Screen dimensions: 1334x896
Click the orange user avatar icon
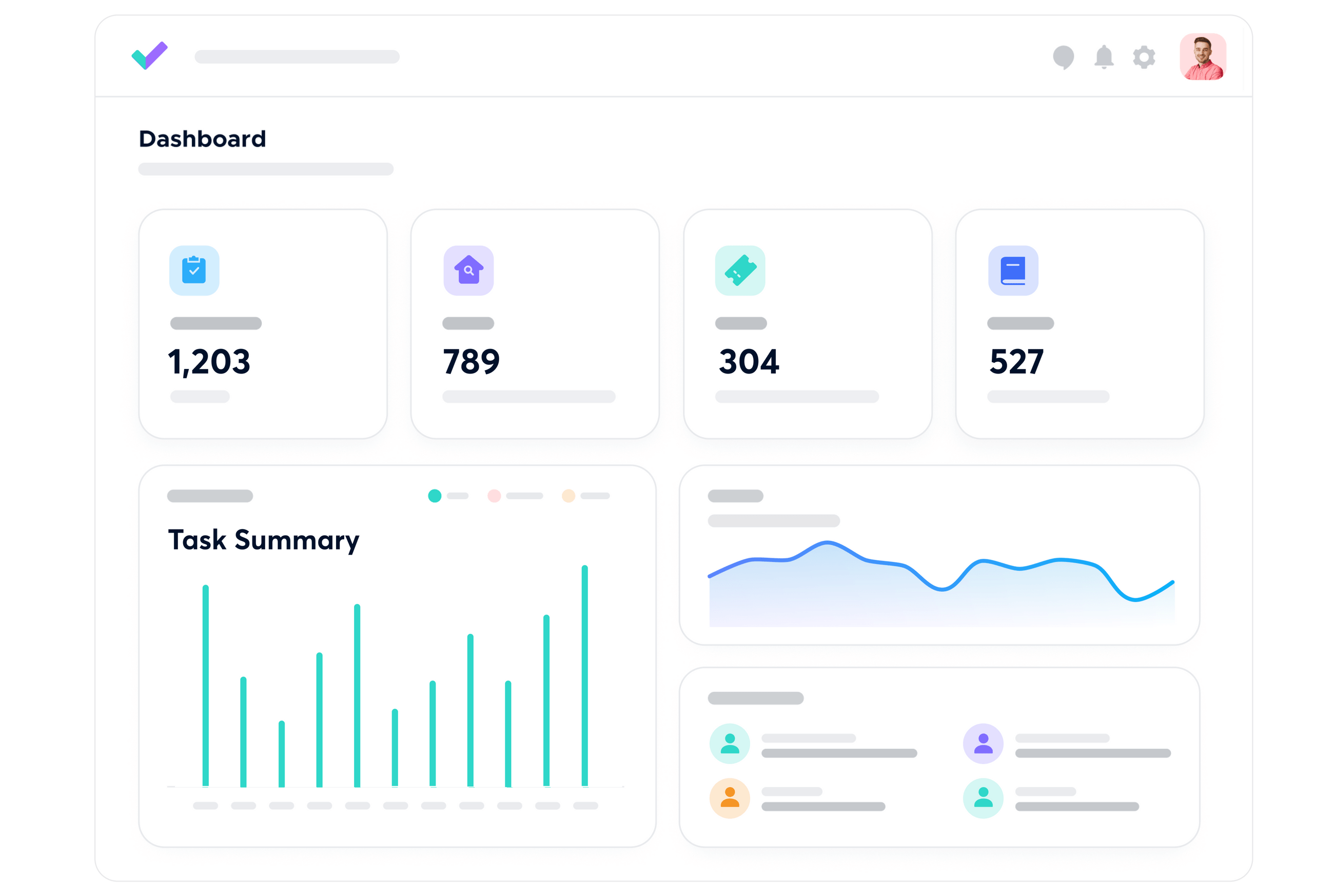coord(730,797)
